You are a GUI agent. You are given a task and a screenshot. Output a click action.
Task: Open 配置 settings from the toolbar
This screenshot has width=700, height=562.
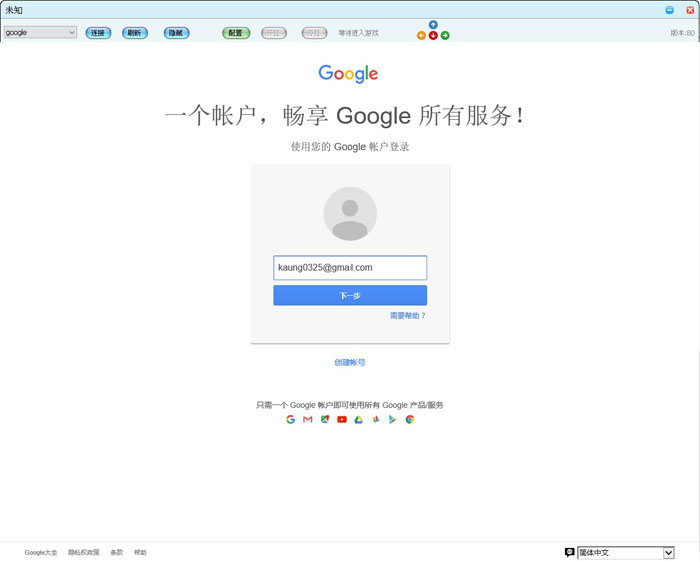[236, 33]
